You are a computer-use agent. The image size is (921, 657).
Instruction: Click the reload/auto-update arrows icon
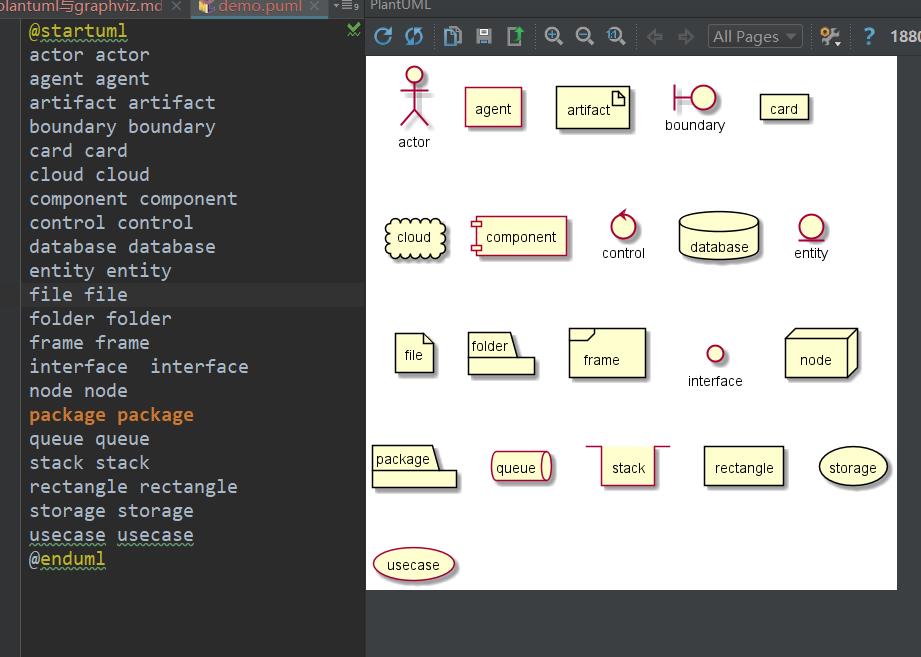click(x=414, y=37)
